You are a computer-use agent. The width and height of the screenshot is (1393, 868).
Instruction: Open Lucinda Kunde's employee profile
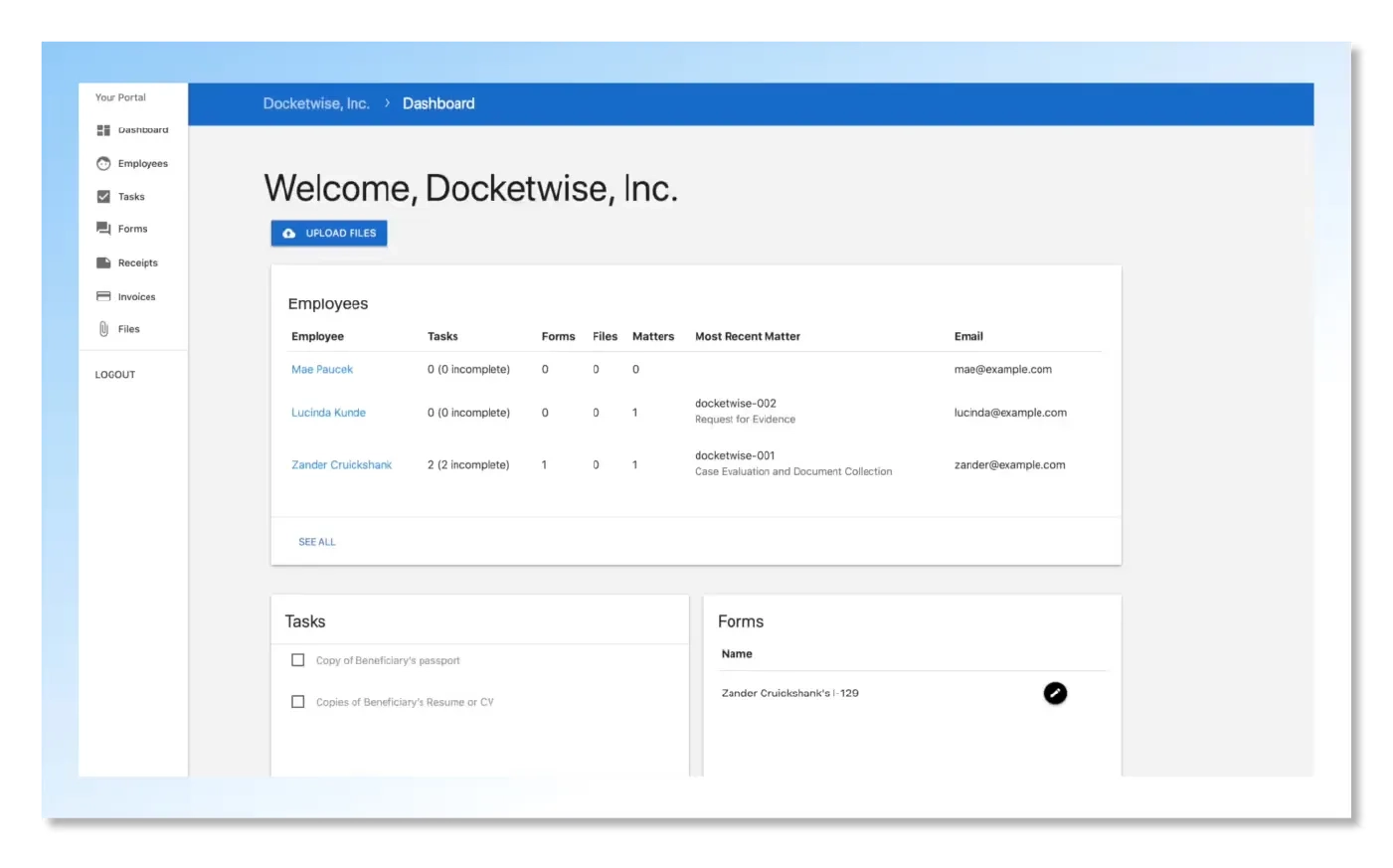328,412
